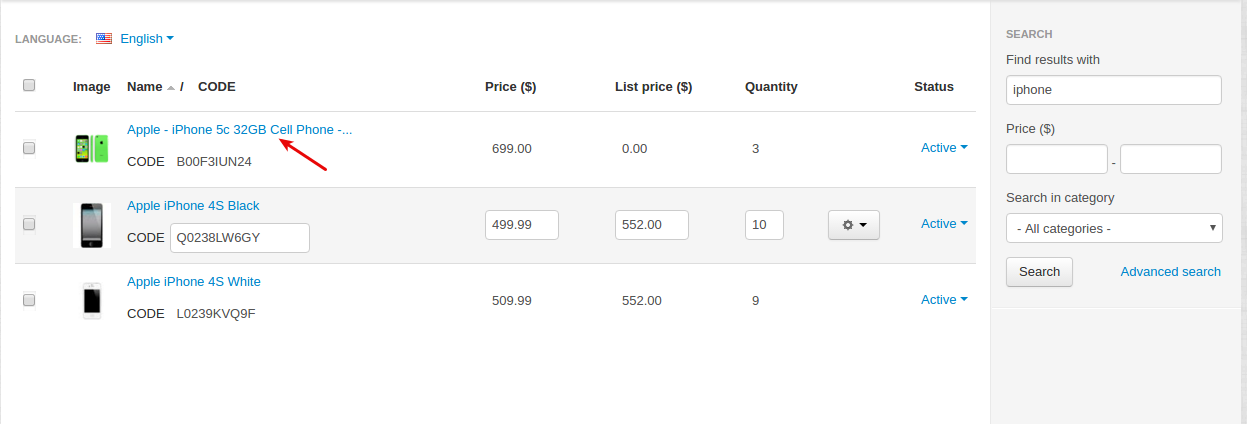
Task: Click the white iPhone 4S thumbnail image
Action: pos(91,300)
